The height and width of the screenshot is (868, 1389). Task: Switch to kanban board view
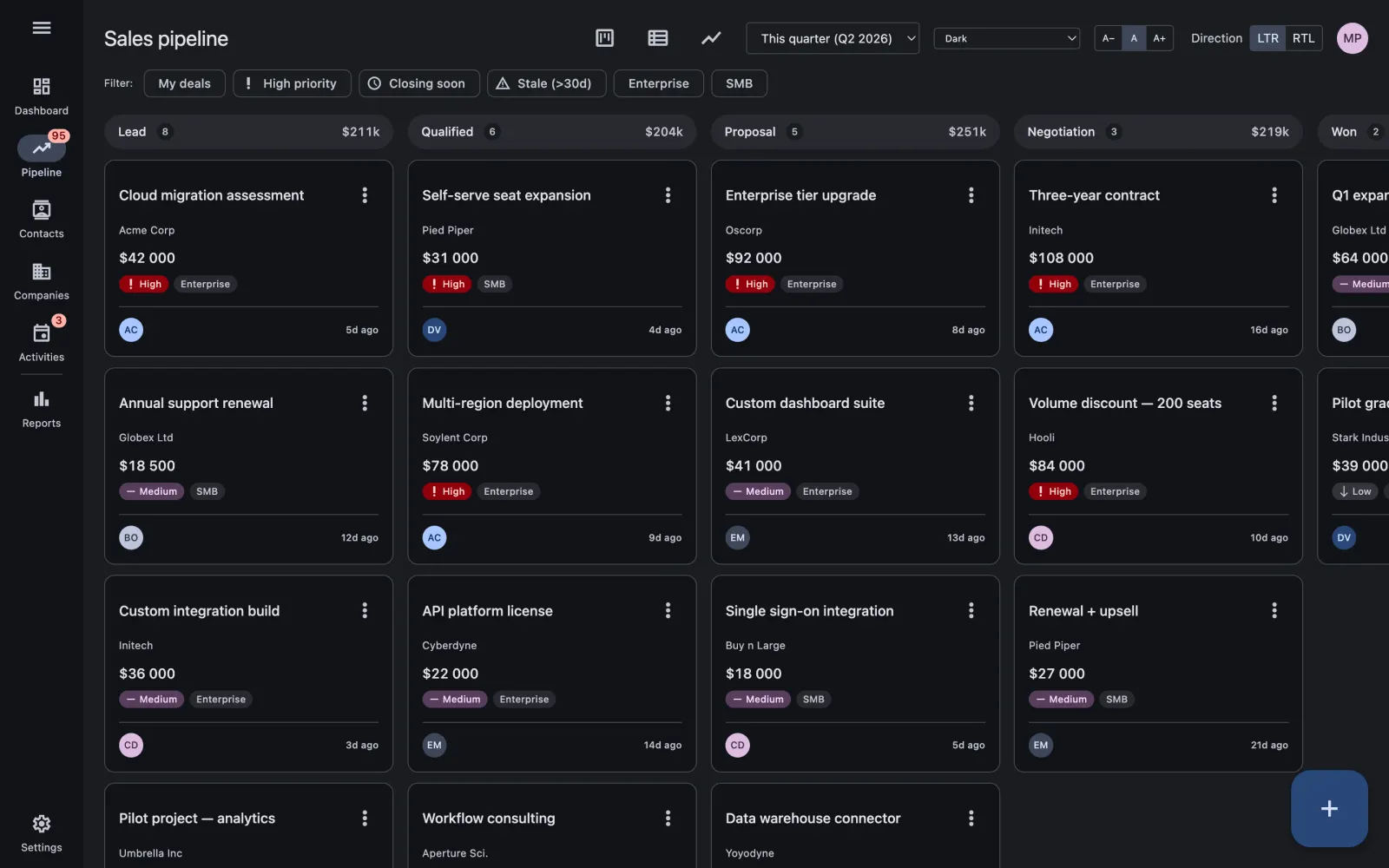tap(605, 38)
